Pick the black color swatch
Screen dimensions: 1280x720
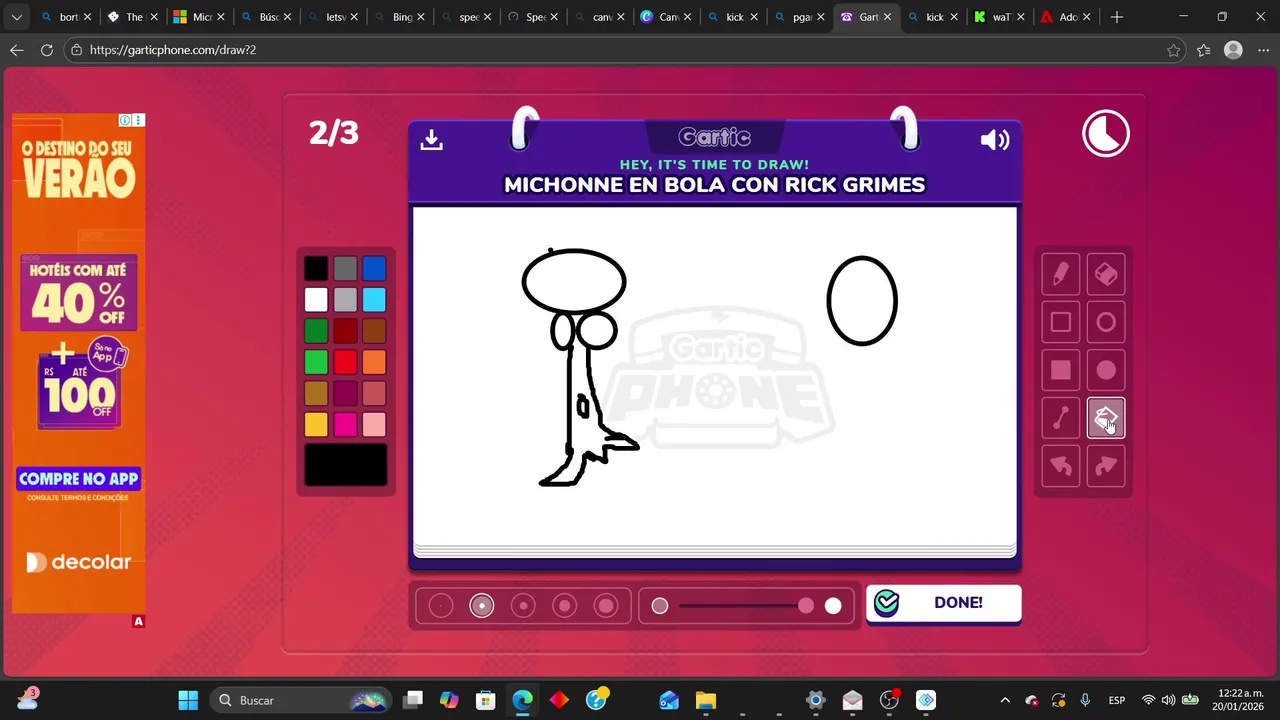click(x=316, y=268)
